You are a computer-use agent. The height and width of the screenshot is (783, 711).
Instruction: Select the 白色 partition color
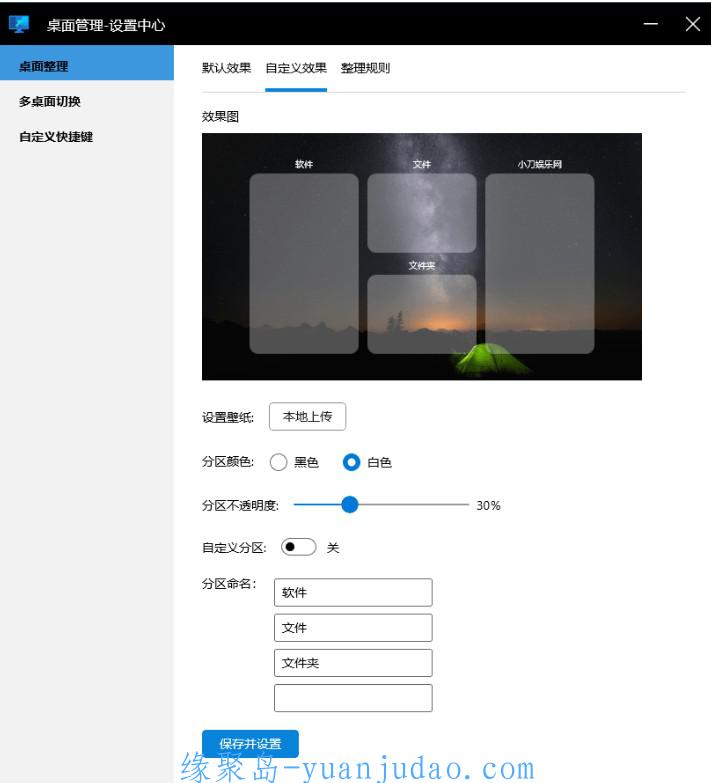coord(352,462)
